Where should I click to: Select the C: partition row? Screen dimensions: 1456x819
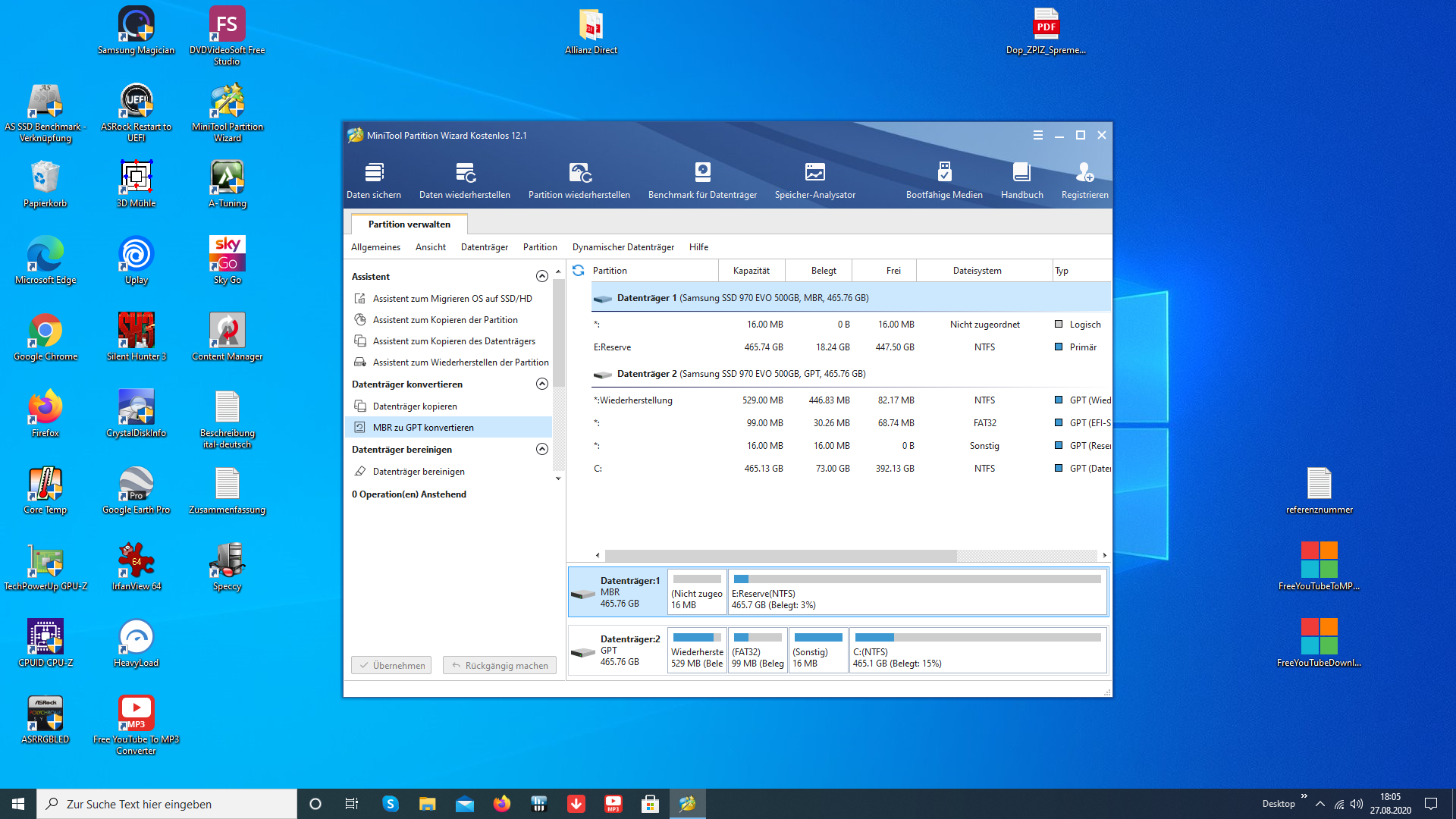pos(851,469)
